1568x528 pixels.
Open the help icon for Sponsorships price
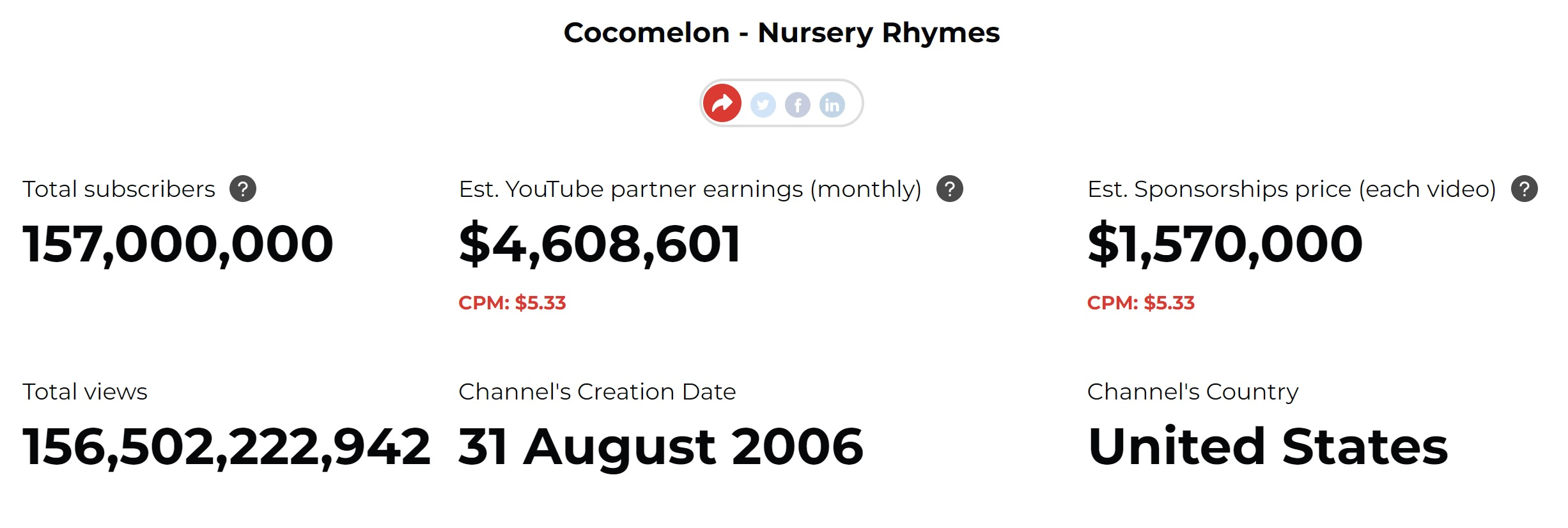click(x=1525, y=189)
